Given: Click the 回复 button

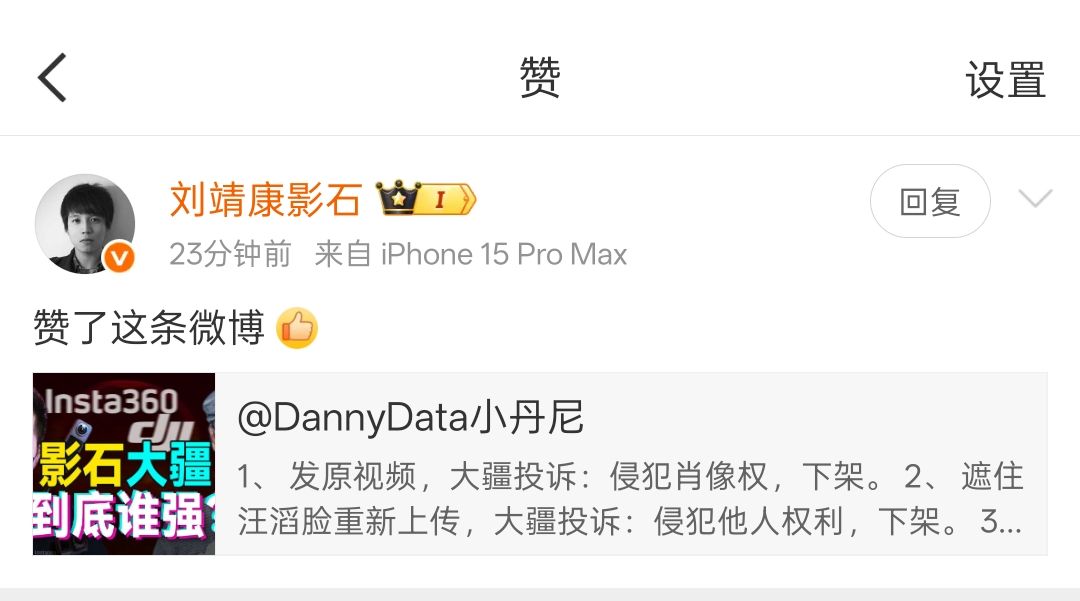Looking at the screenshot, I should 930,201.
